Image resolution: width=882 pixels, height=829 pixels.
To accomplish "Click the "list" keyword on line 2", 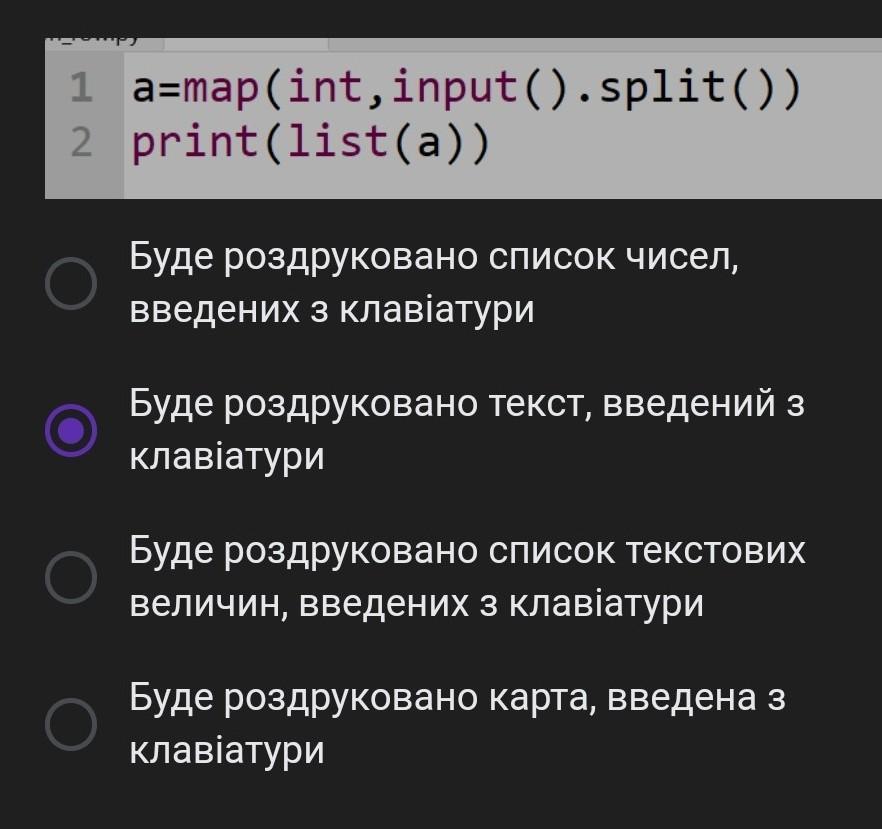I will (337, 142).
